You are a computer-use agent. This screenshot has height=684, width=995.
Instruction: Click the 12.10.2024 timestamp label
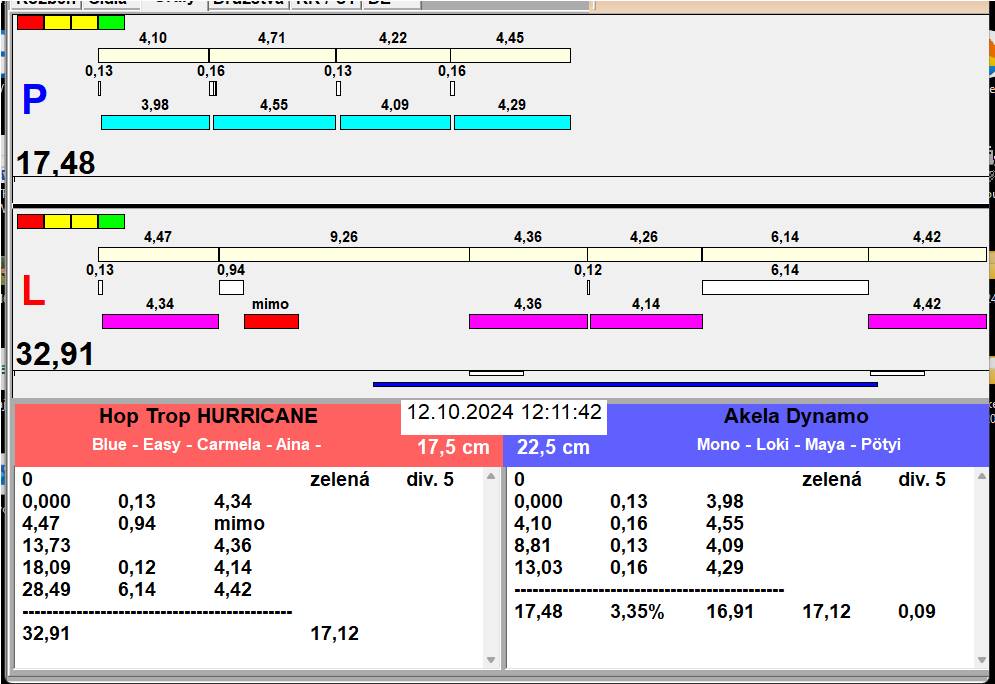(504, 413)
